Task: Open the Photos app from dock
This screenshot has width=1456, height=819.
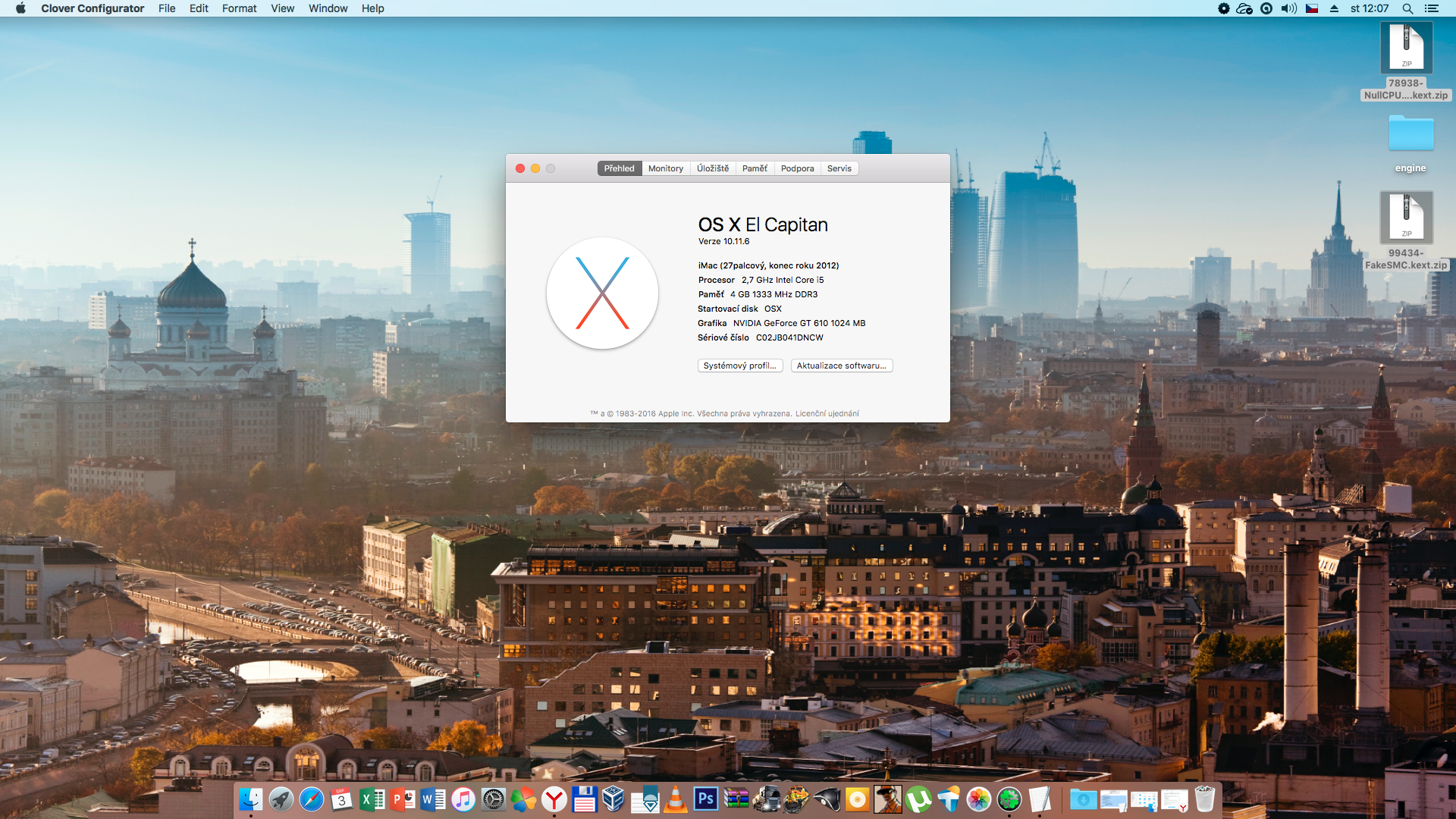Action: click(978, 799)
